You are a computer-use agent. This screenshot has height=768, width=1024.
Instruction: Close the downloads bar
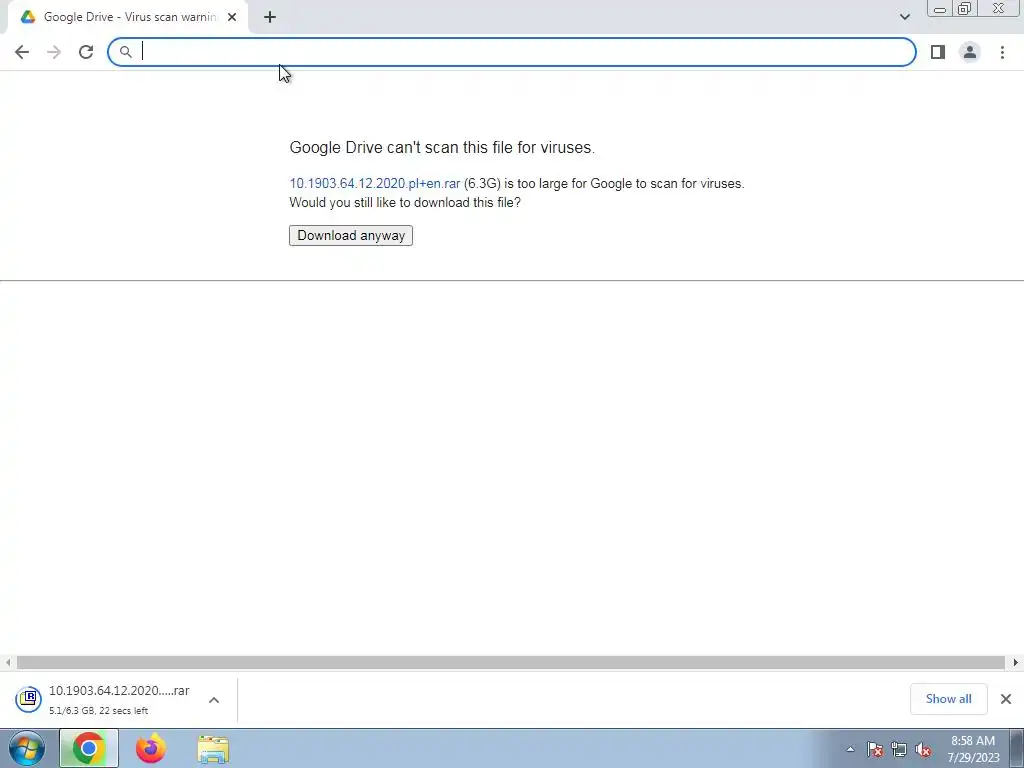(x=1006, y=699)
